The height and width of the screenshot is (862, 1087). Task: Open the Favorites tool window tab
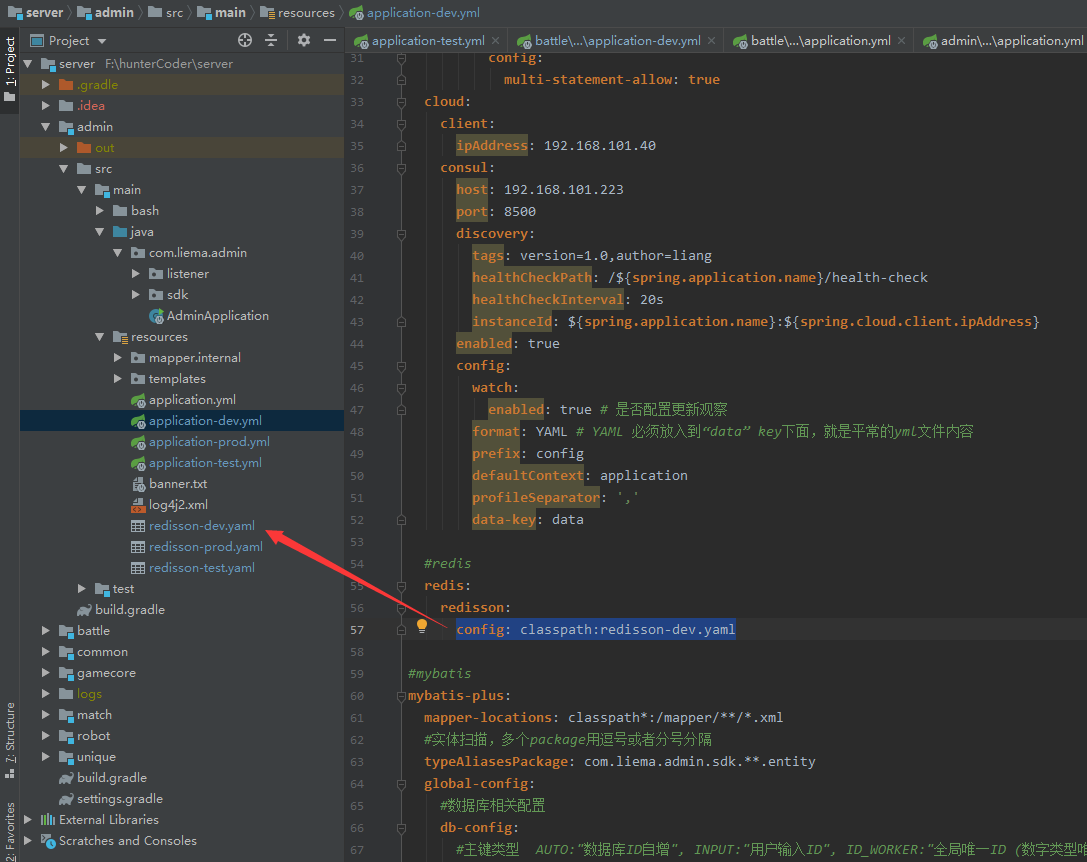(x=10, y=831)
